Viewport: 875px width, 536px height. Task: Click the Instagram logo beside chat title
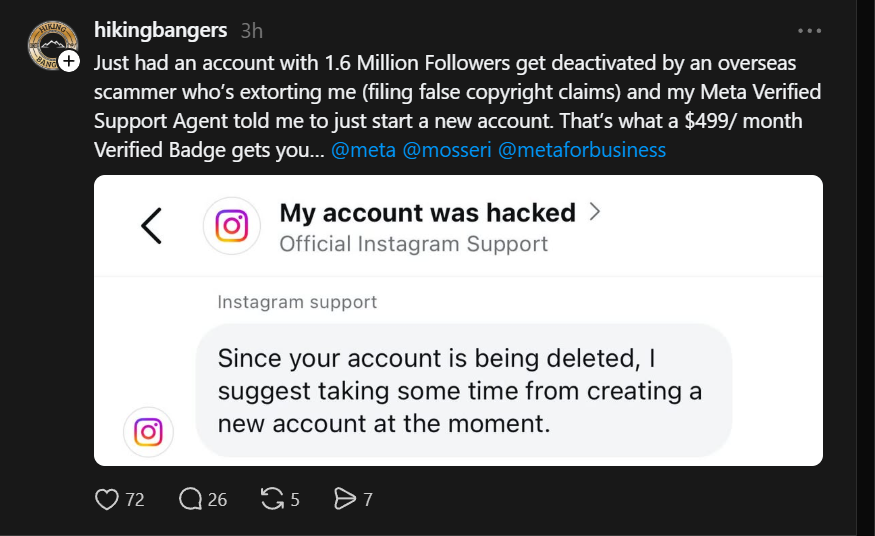(232, 226)
